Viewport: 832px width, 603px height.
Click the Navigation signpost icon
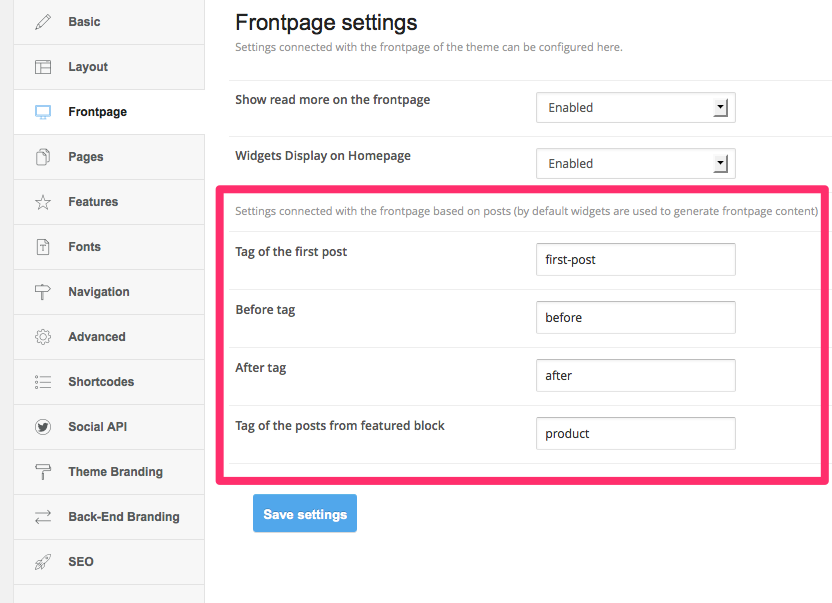click(43, 292)
